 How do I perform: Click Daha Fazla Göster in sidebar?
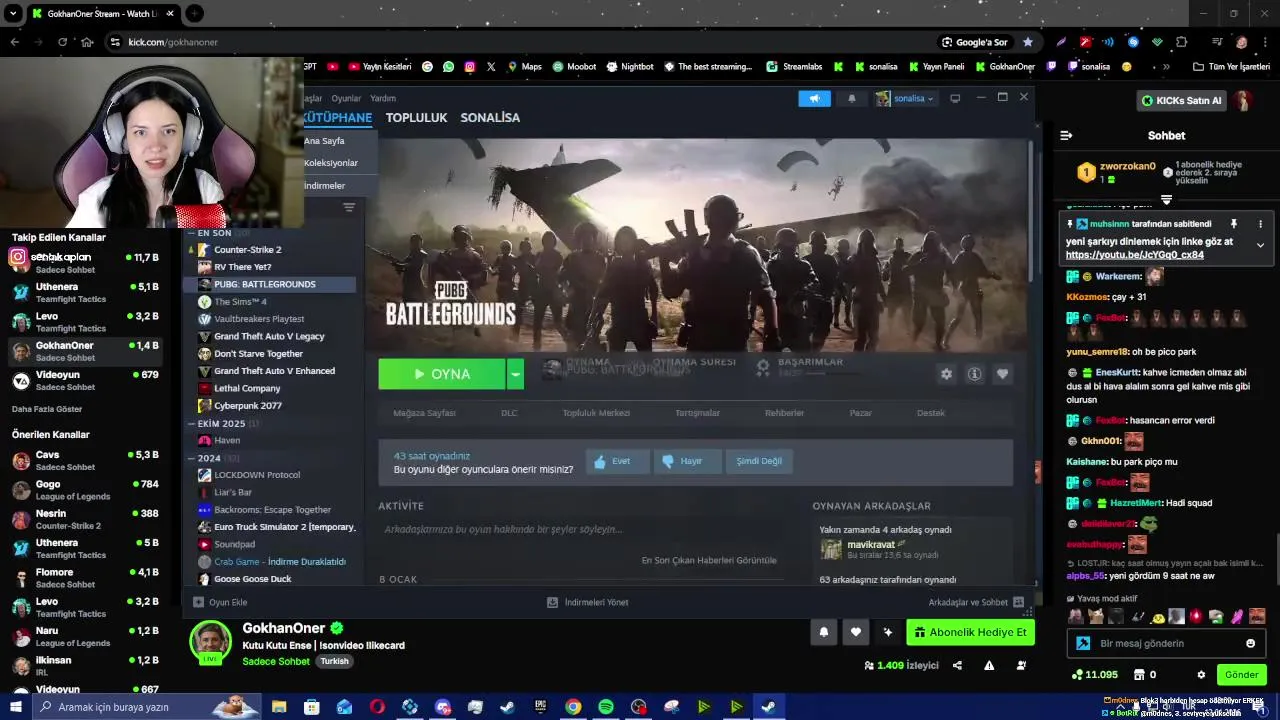(47, 409)
